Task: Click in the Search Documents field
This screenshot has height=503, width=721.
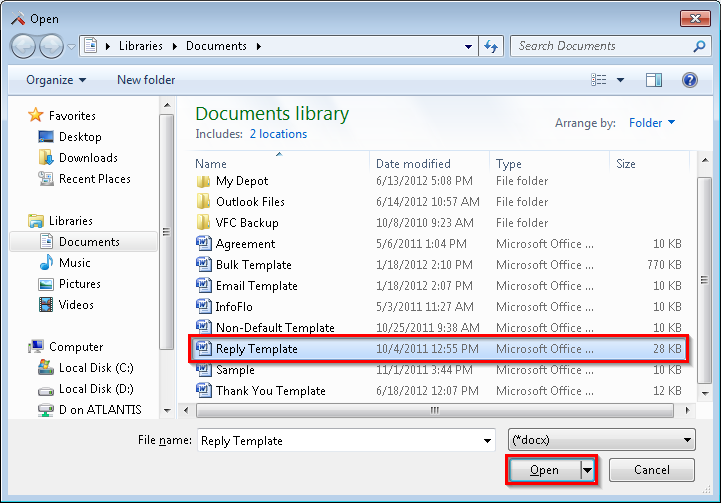Action: point(600,46)
